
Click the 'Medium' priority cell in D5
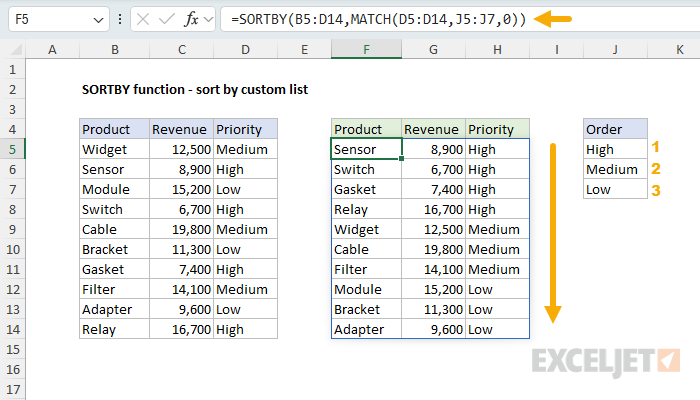[245, 150]
